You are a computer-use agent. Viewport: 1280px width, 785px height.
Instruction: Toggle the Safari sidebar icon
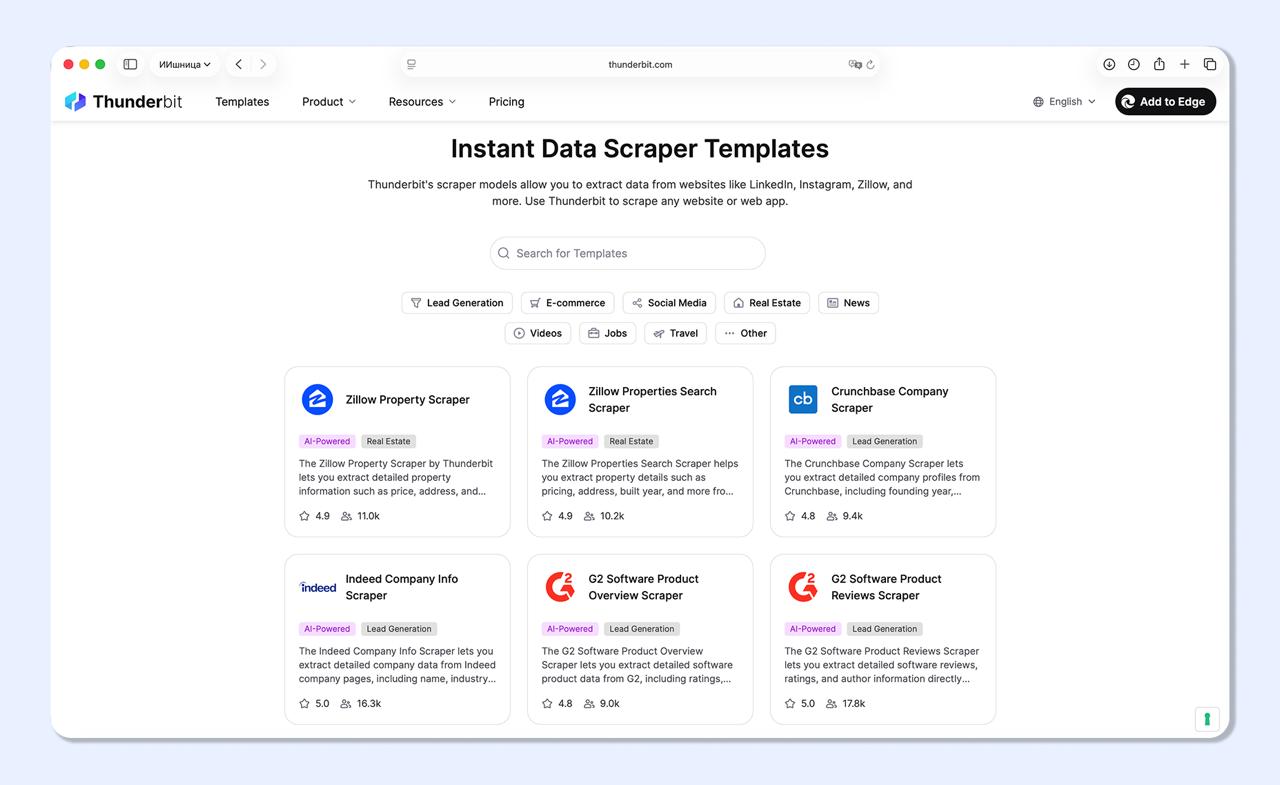(130, 64)
